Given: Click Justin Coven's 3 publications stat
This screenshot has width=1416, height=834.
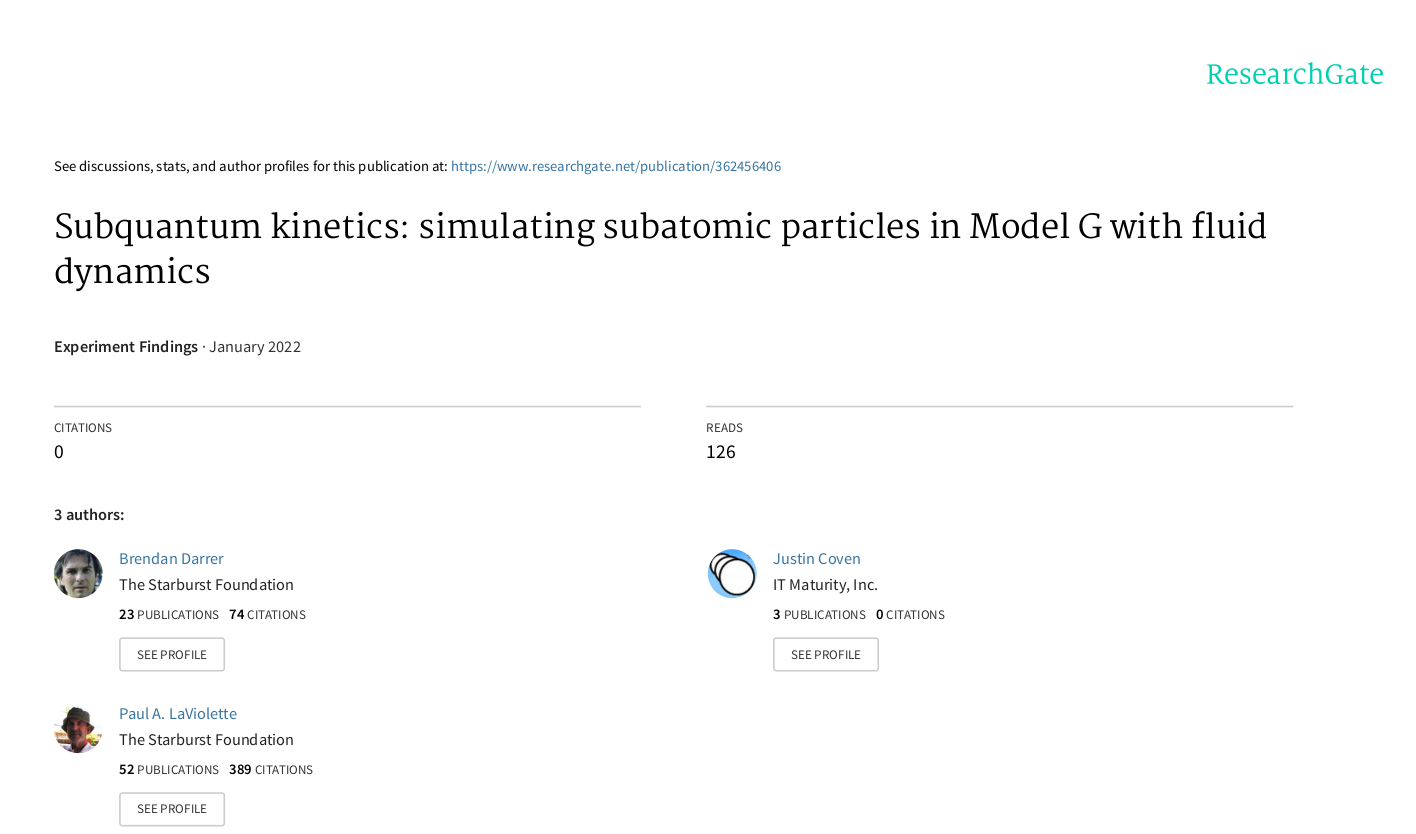Looking at the screenshot, I should (819, 615).
